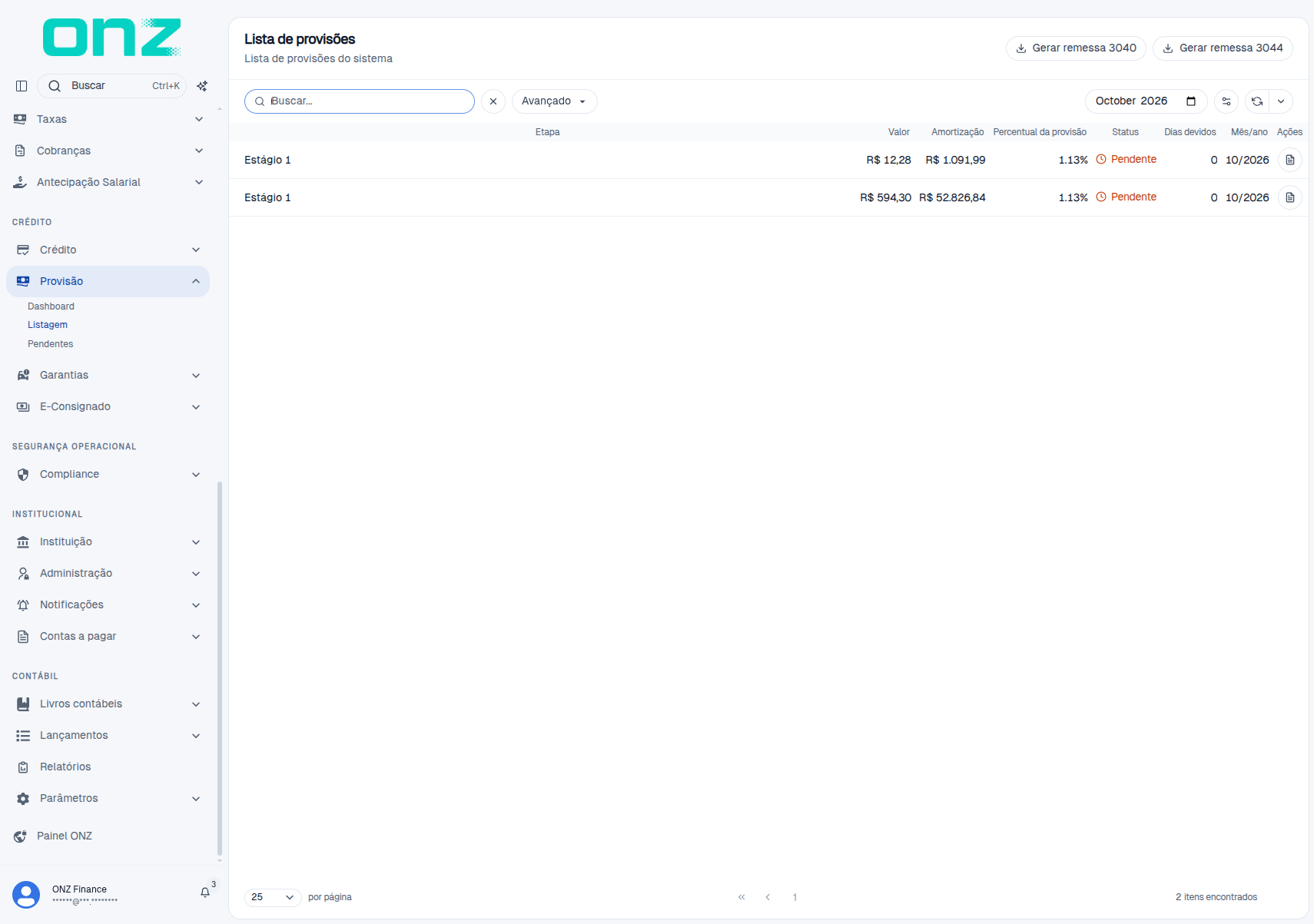
Task: Open Pendentes under Provisão
Action: (51, 344)
